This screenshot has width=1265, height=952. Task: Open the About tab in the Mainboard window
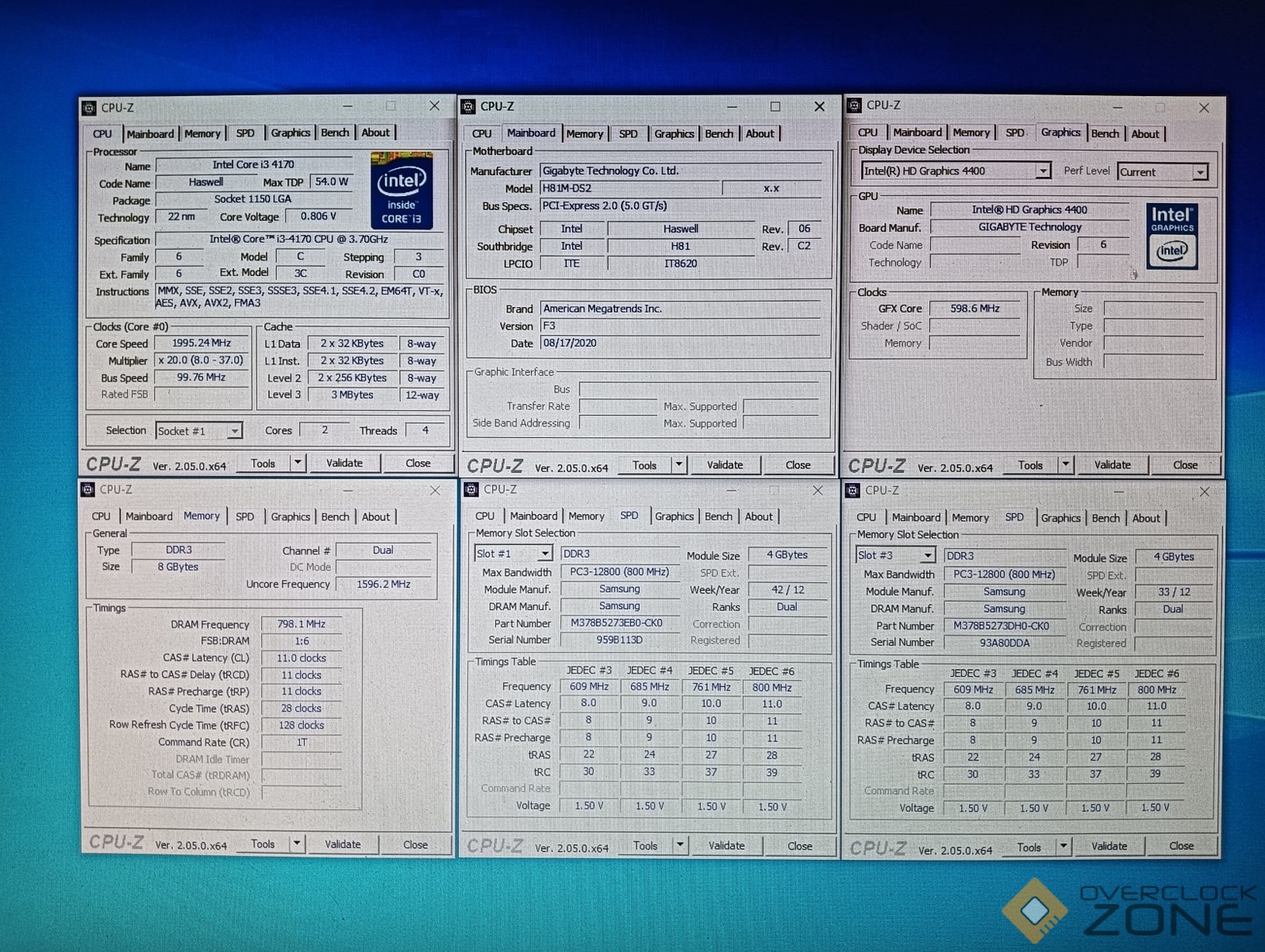point(759,133)
